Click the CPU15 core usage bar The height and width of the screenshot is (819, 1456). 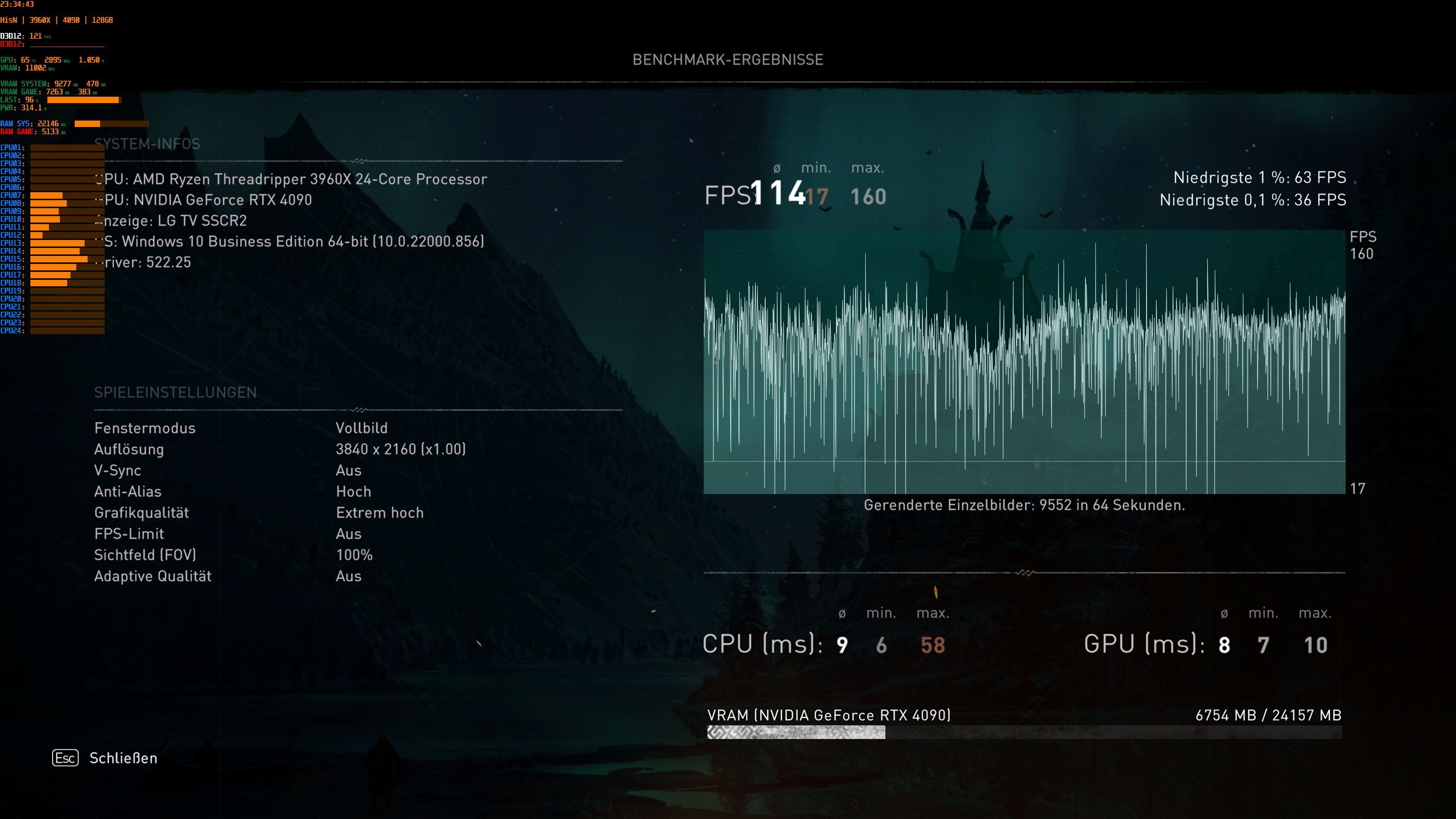tap(67, 259)
